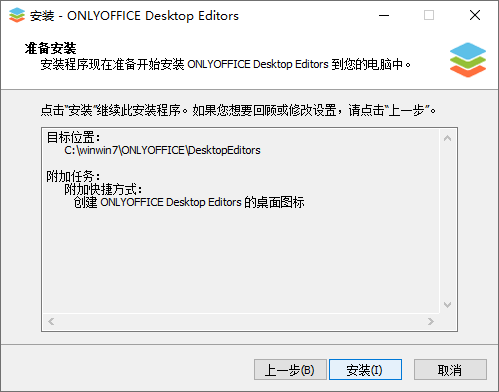Click the 准备安装 heading

(x=50, y=48)
